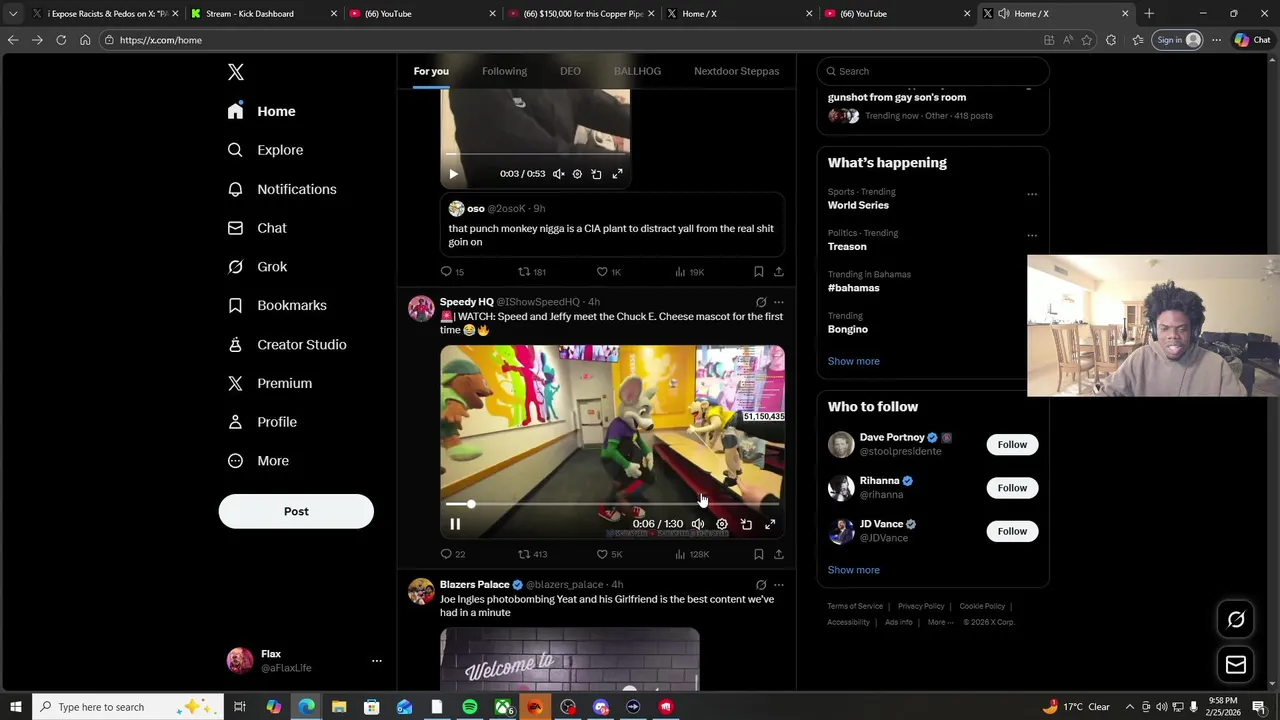The width and height of the screenshot is (1280, 720).
Task: Bookmark the oso quoted post
Action: (758, 272)
